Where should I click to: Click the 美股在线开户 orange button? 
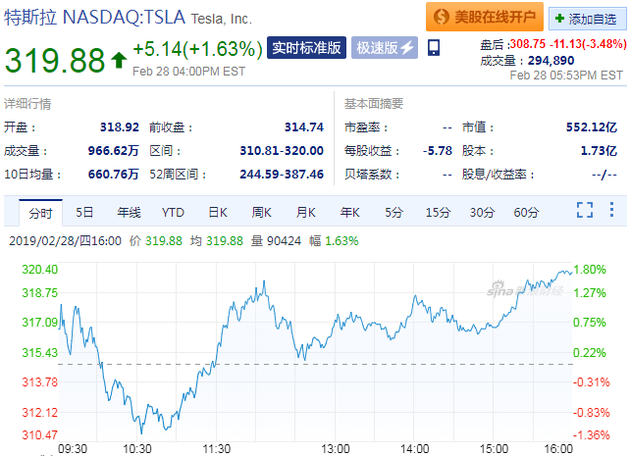click(x=485, y=17)
